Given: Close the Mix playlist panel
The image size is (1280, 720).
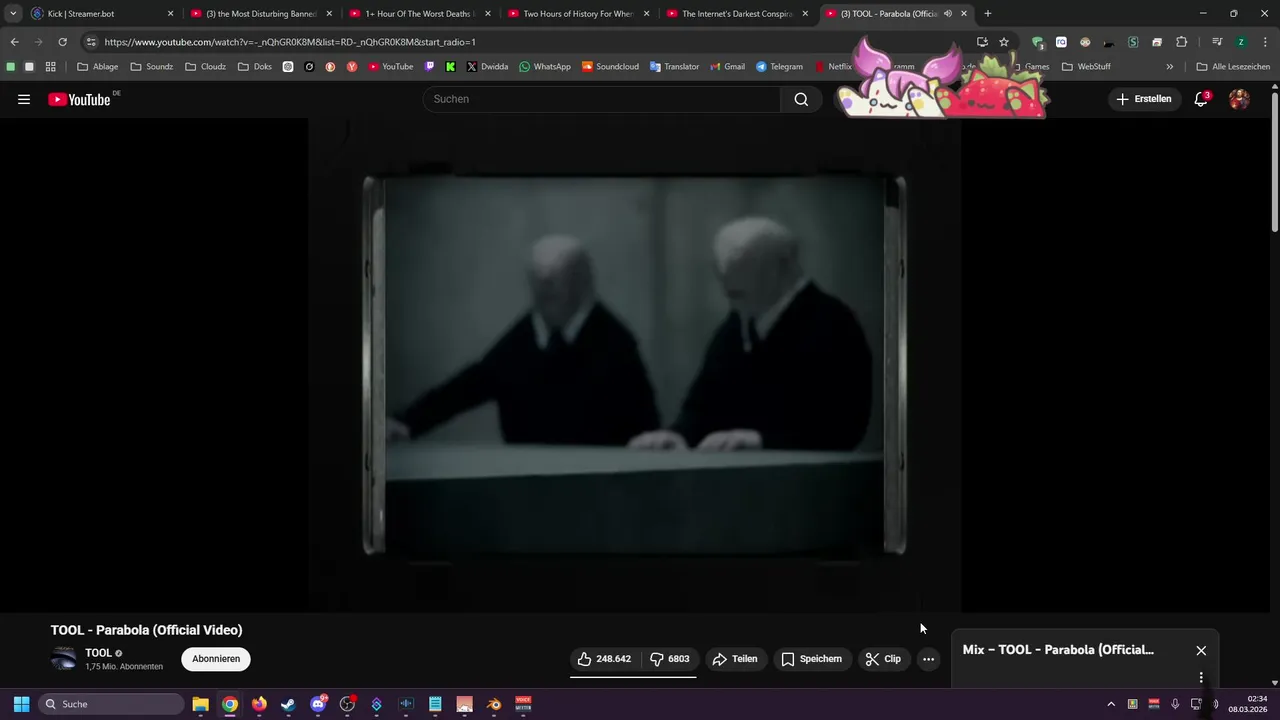Looking at the screenshot, I should click(x=1201, y=650).
